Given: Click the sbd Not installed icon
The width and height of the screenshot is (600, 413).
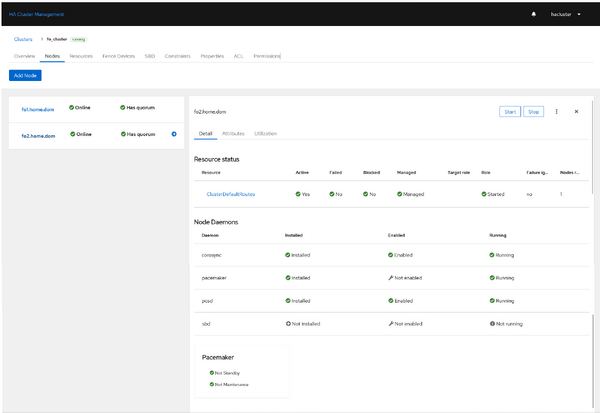Looking at the screenshot, I should coord(289,324).
